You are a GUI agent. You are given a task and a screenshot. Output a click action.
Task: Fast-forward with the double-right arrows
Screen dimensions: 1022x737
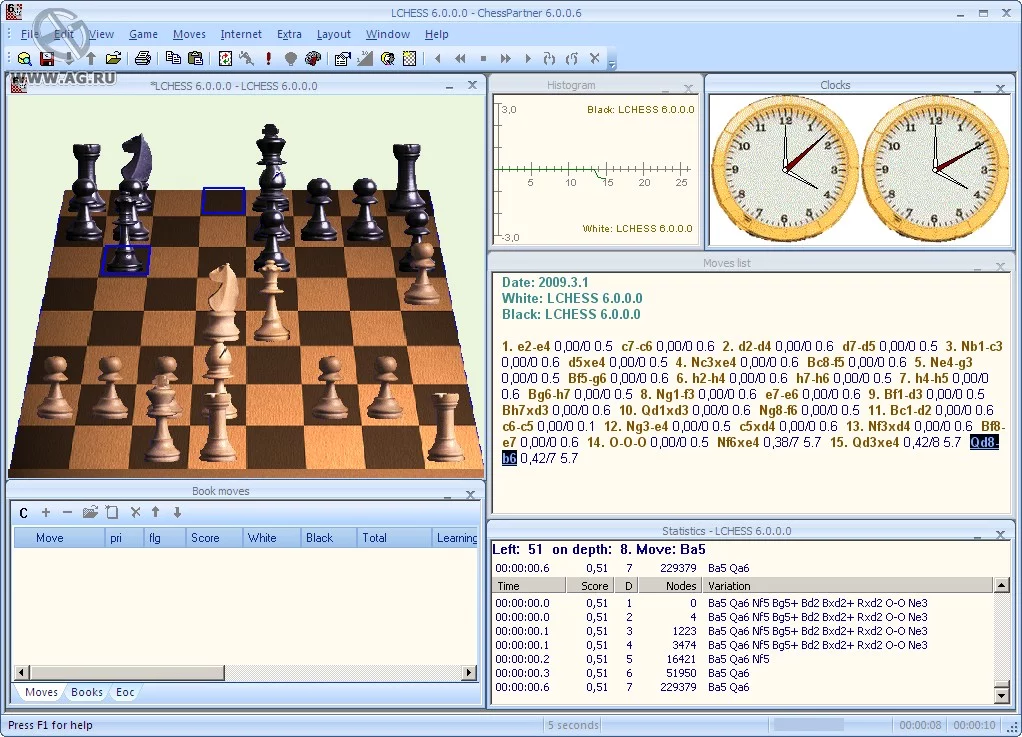point(505,59)
